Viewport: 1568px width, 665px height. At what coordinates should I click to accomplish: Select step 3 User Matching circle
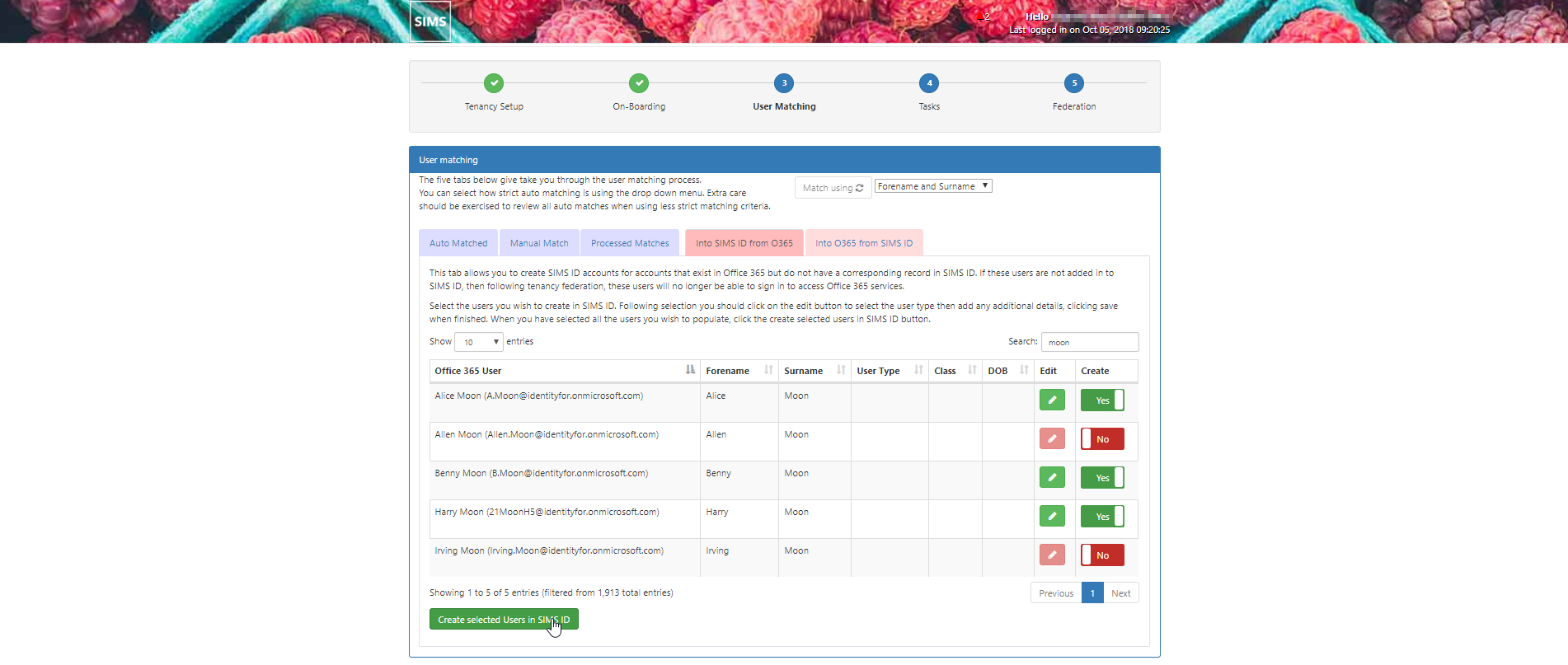[x=784, y=83]
